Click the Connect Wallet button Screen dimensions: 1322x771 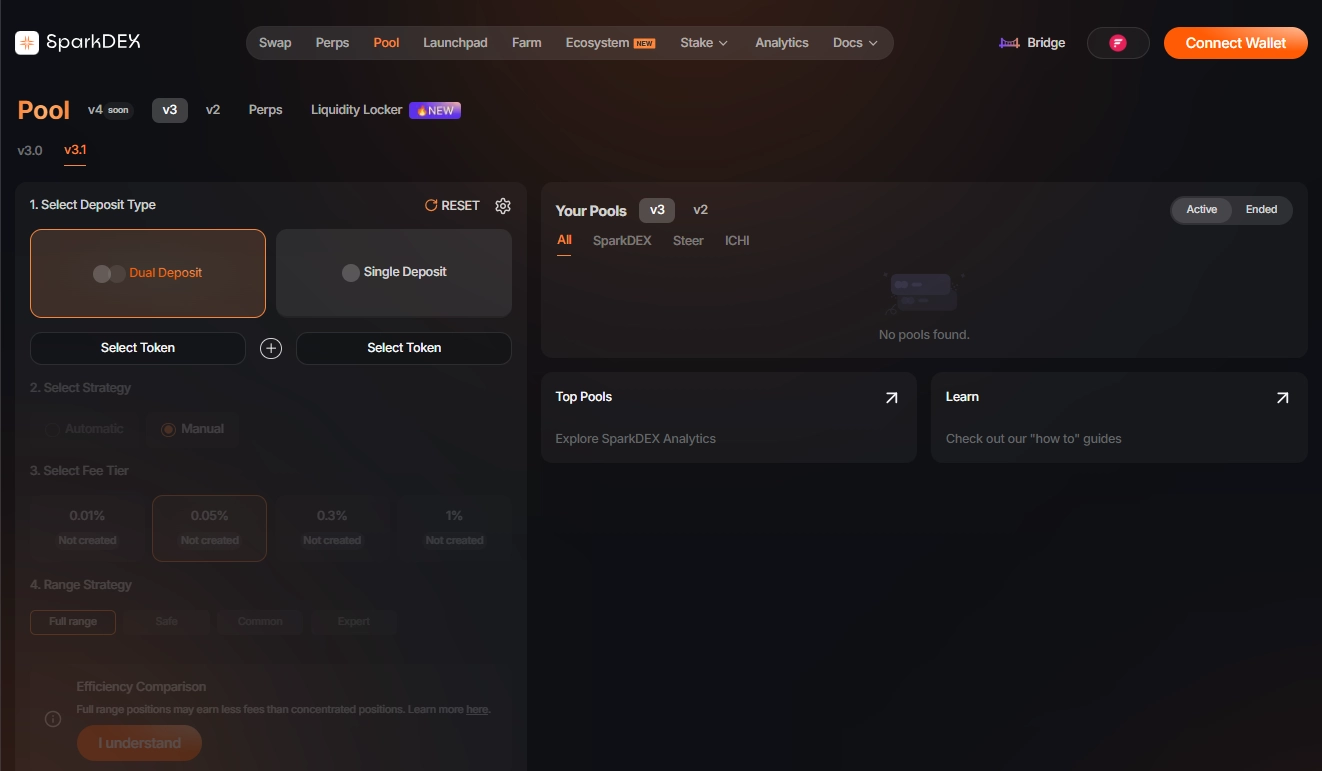click(1236, 43)
